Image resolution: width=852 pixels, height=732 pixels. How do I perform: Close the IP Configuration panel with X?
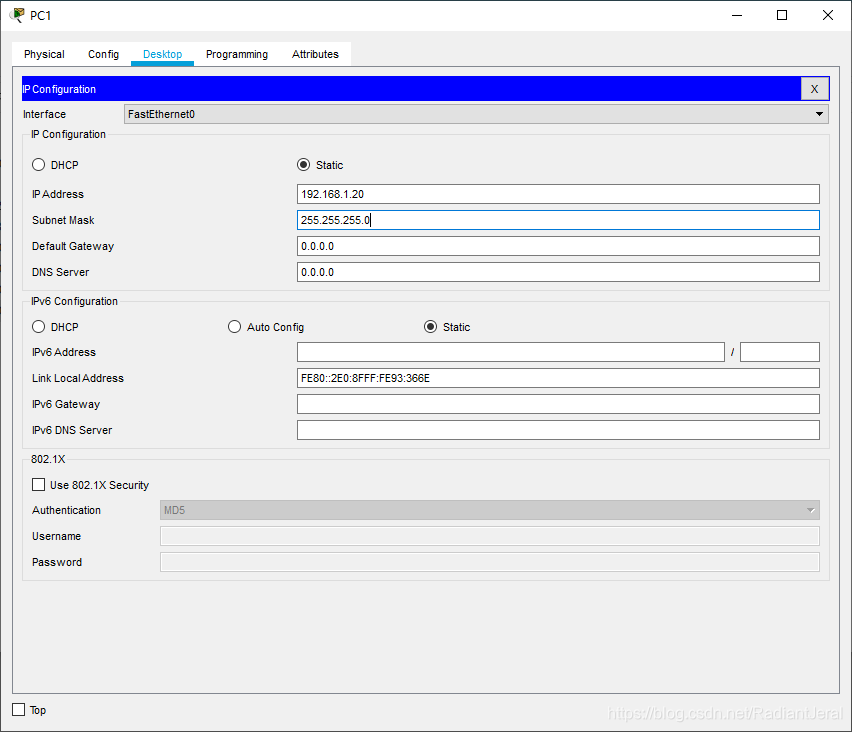[x=815, y=89]
